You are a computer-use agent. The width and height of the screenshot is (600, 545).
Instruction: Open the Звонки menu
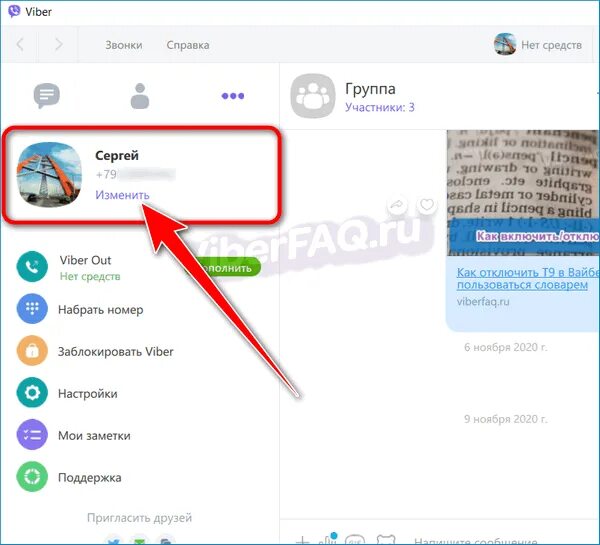click(x=124, y=45)
